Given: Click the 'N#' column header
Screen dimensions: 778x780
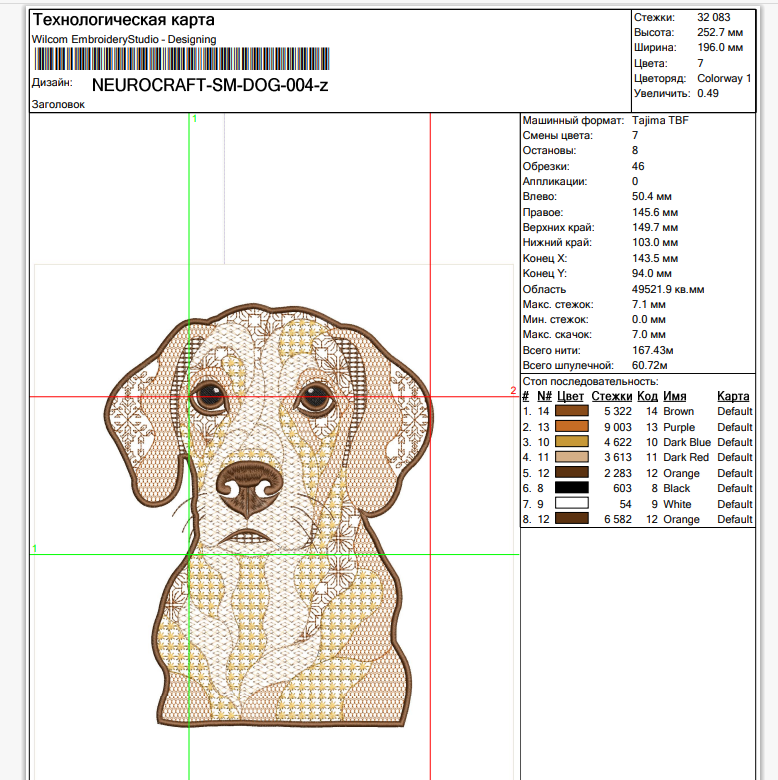Looking at the screenshot, I should point(544,396).
